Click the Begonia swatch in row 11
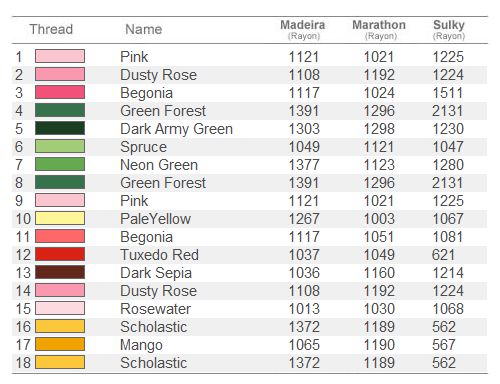This screenshot has height=384, width=500. coord(60,236)
